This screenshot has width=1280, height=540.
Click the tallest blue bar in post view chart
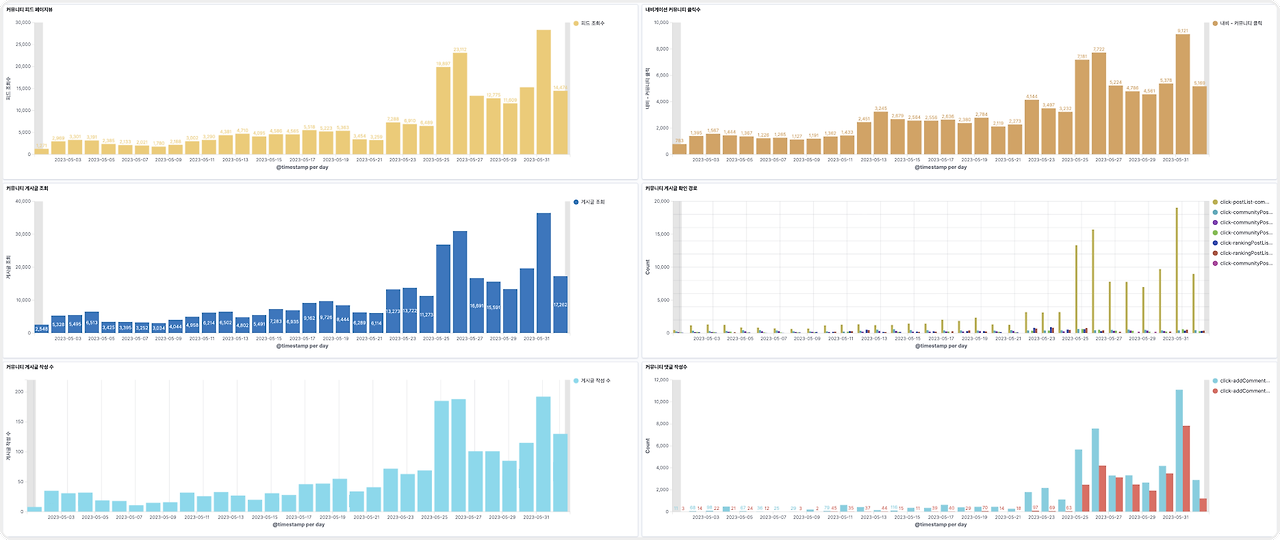[543, 273]
